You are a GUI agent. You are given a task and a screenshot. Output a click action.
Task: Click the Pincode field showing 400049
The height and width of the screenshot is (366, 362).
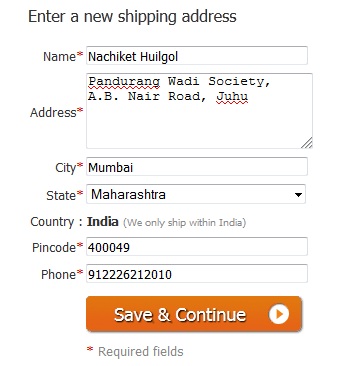tap(197, 247)
